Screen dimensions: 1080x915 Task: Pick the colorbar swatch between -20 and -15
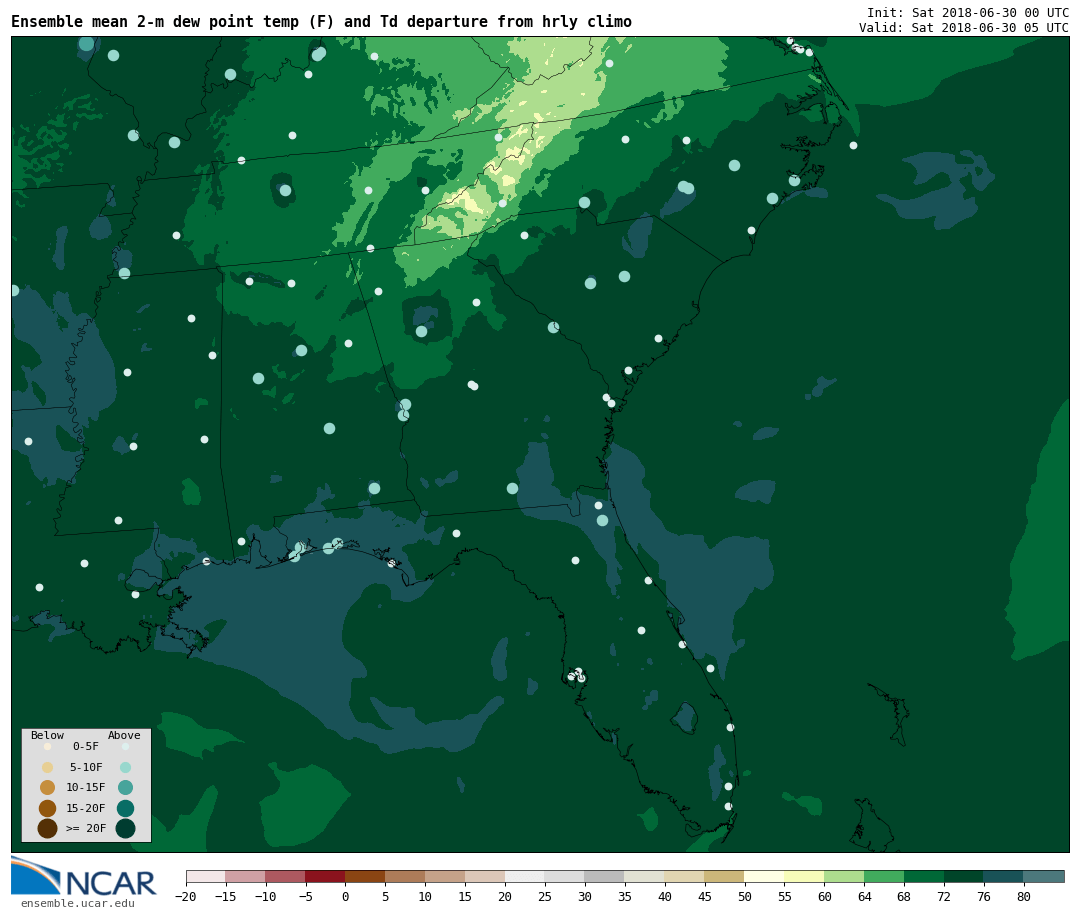206,876
